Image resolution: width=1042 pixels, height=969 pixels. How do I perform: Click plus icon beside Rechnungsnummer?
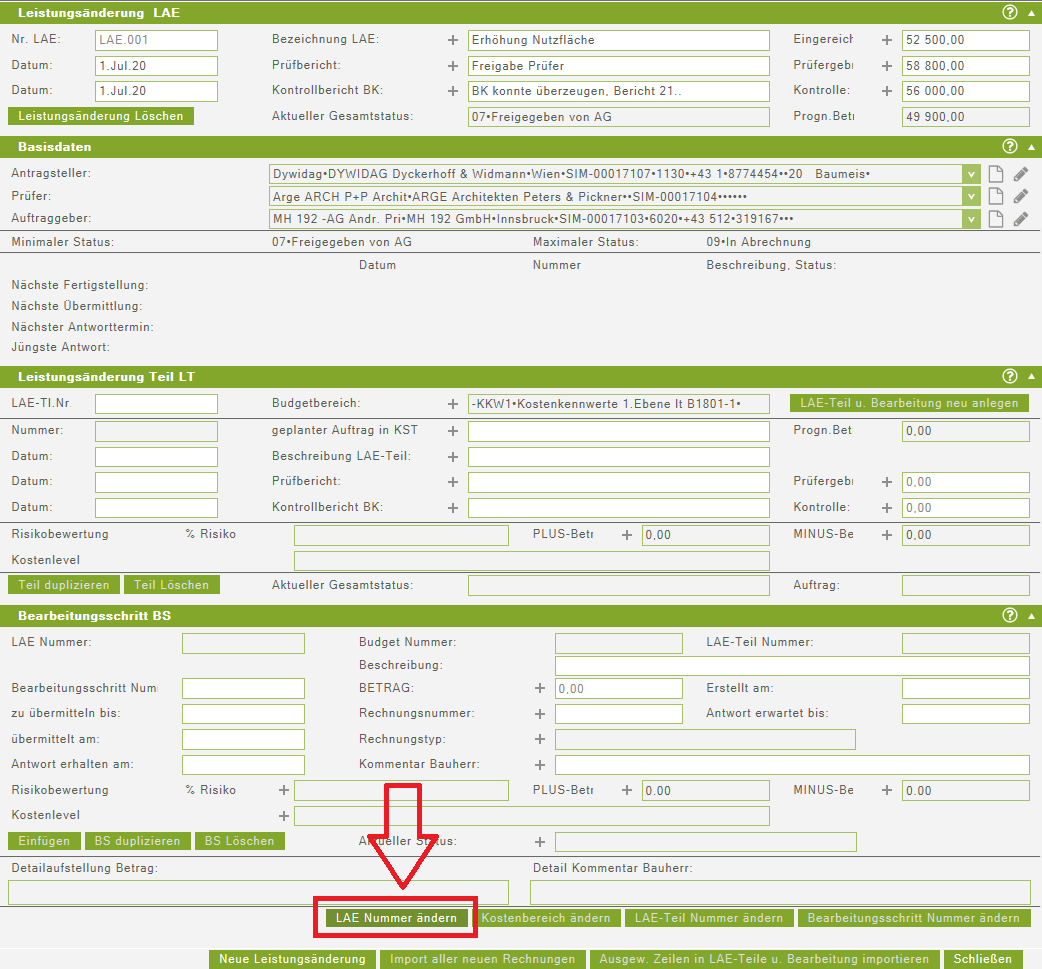coord(540,714)
